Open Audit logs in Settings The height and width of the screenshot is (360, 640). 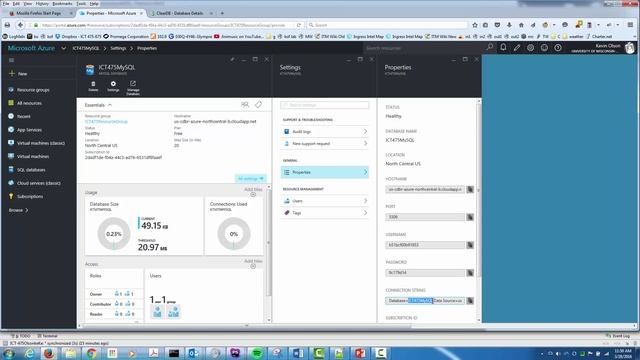[x=325, y=132]
